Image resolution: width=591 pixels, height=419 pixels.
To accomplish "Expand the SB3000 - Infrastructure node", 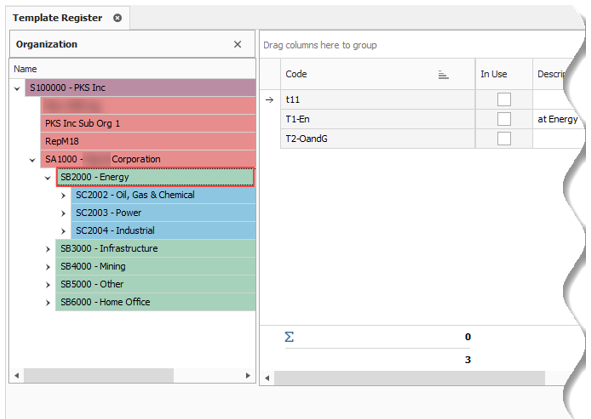I will (x=47, y=249).
